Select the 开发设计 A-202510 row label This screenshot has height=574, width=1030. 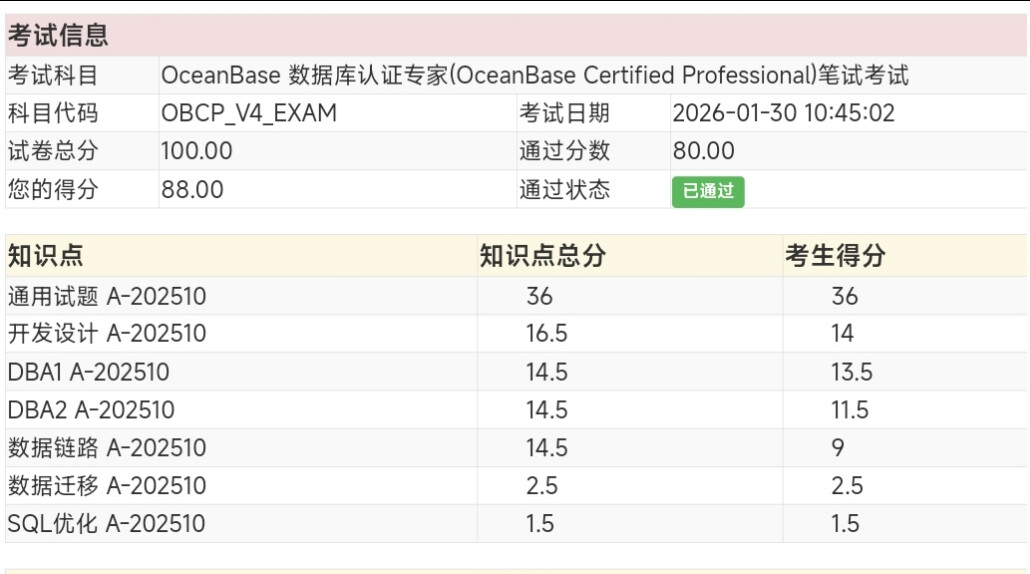coord(107,334)
